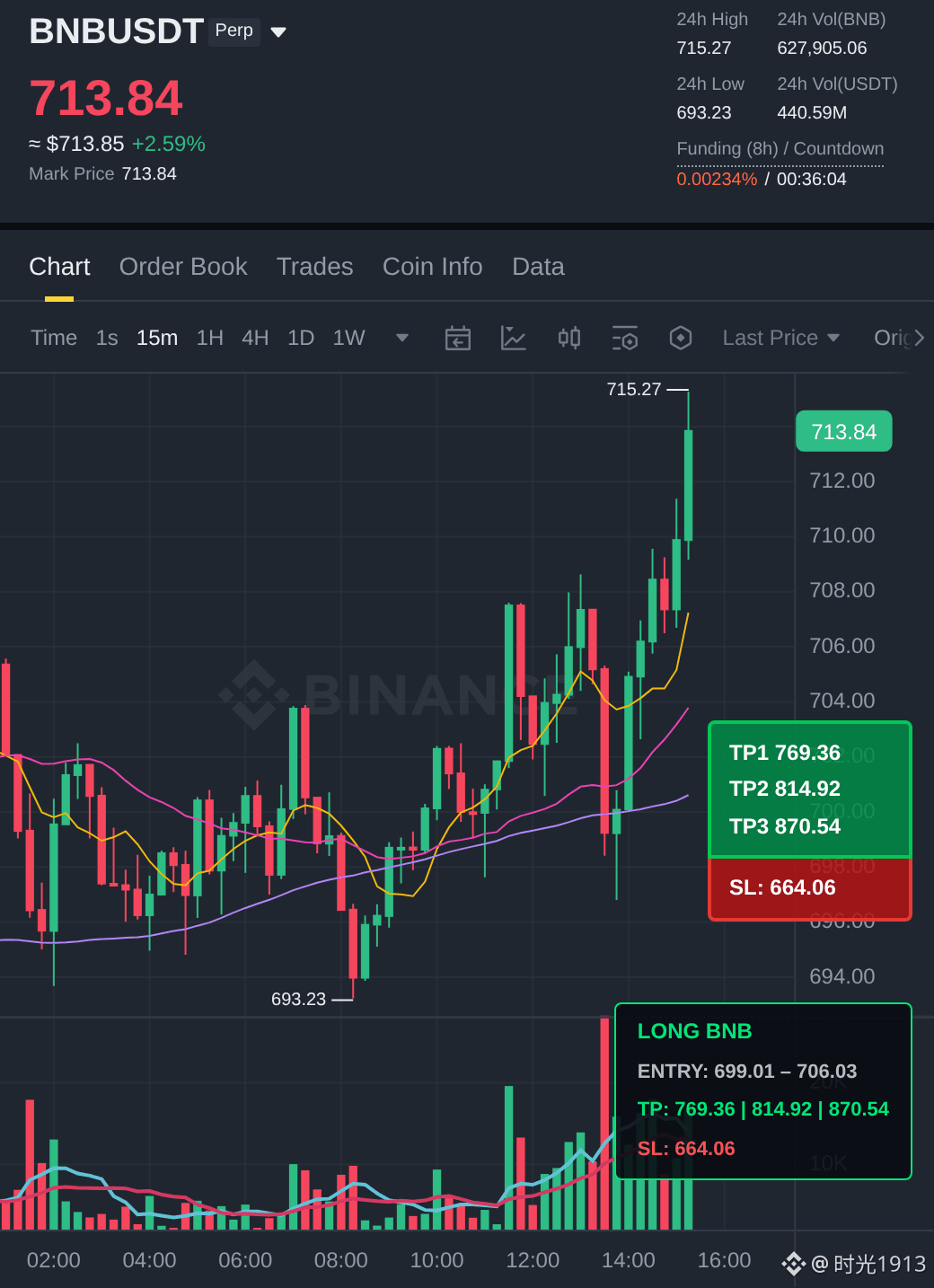This screenshot has width=934, height=1288.
Task: Open the calendar go-to-date icon
Action: click(x=458, y=338)
